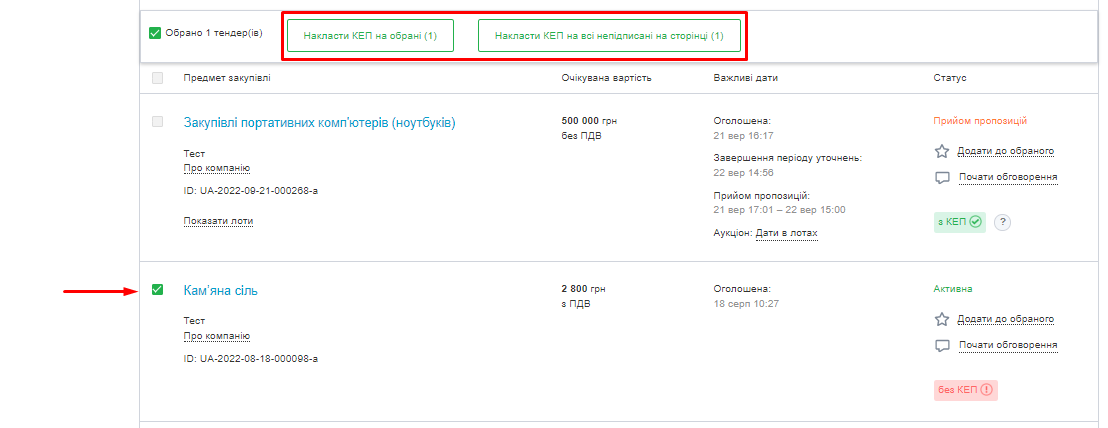Click star icon for the notebooks tender
The image size is (1108, 428).
pos(941,152)
